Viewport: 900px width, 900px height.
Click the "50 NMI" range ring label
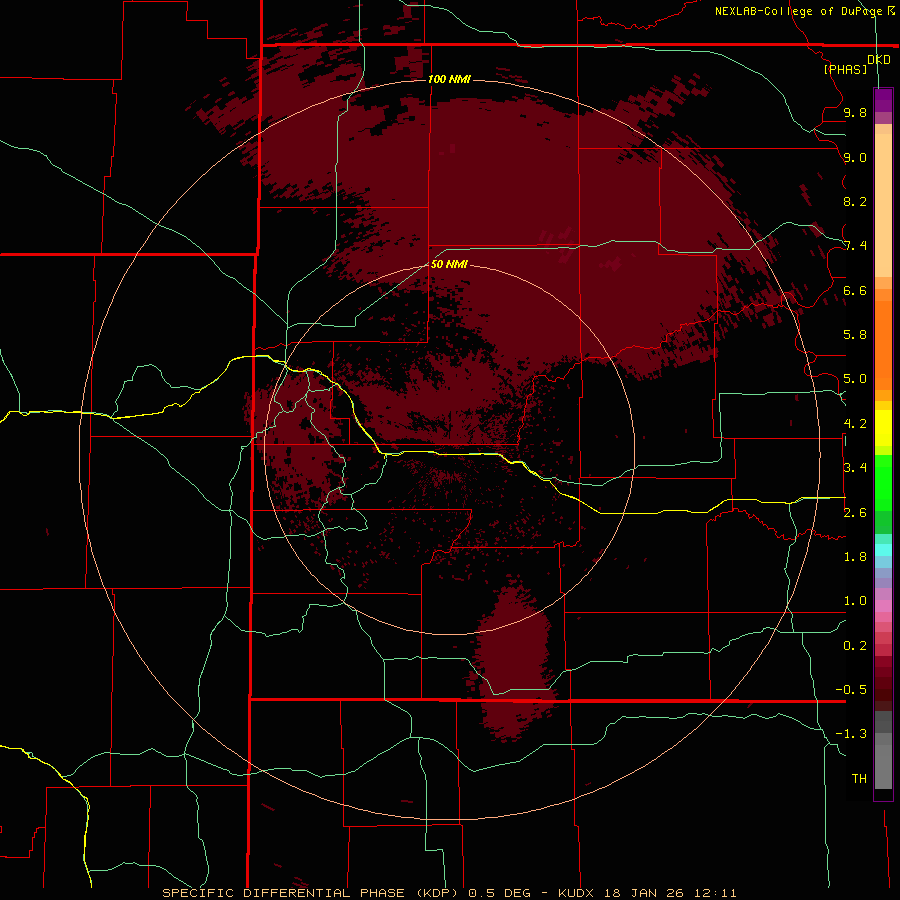[x=449, y=264]
